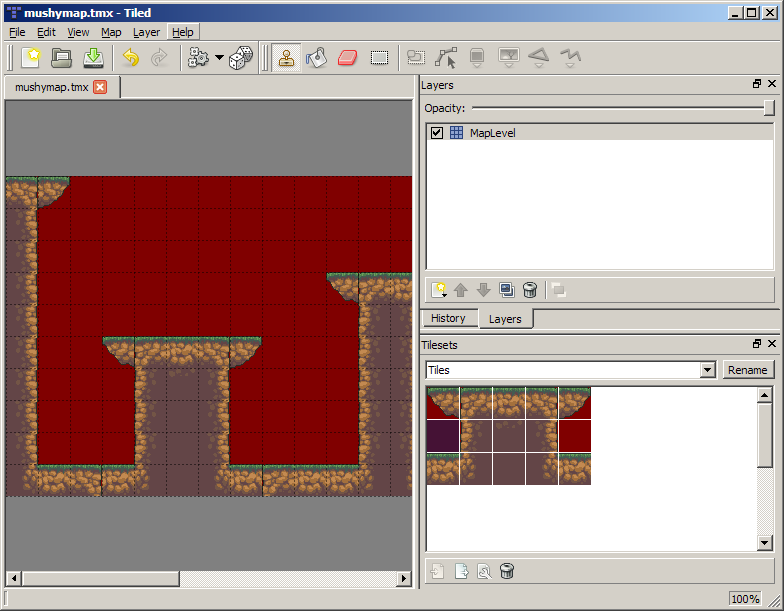Toggle other layers visibility icon

[x=558, y=290]
